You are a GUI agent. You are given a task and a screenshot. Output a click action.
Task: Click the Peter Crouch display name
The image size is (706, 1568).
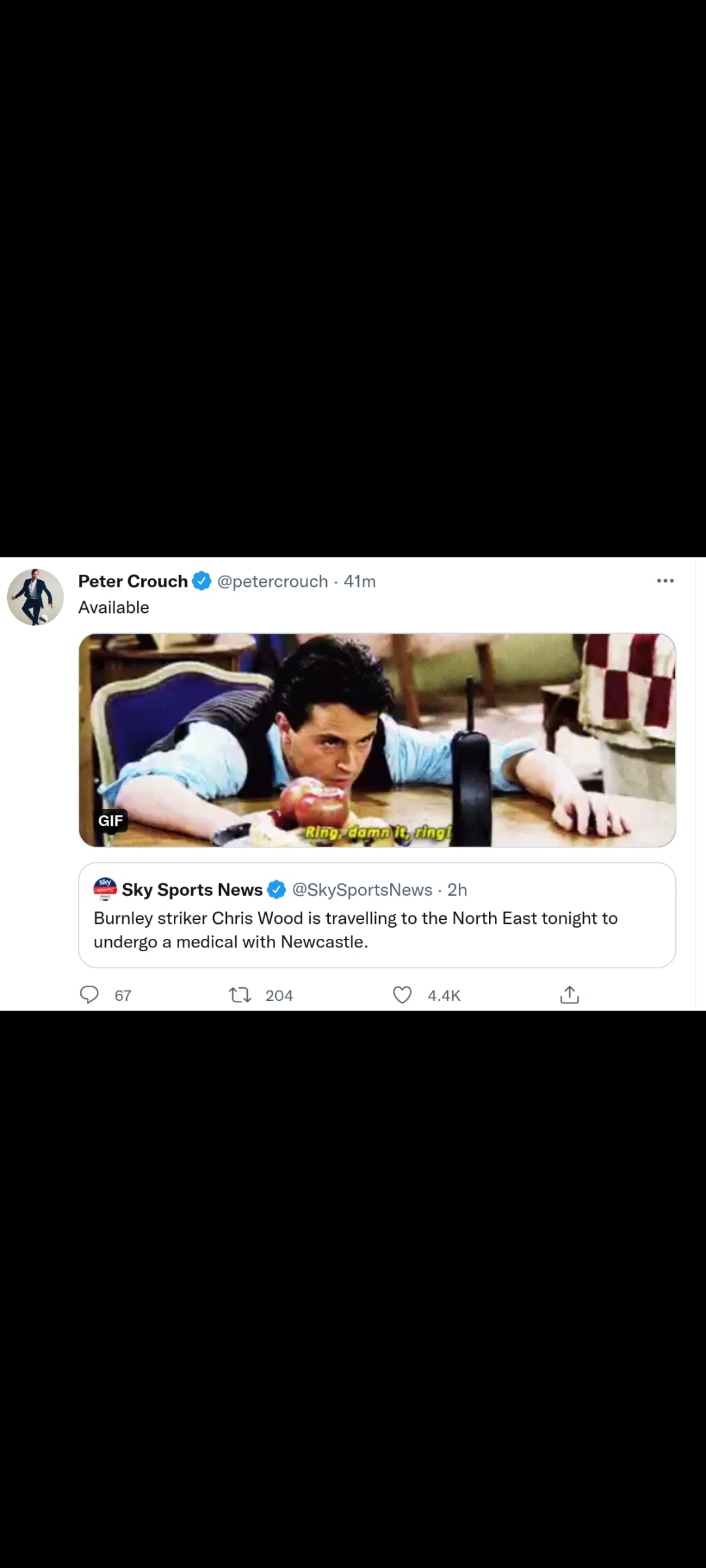click(x=133, y=581)
